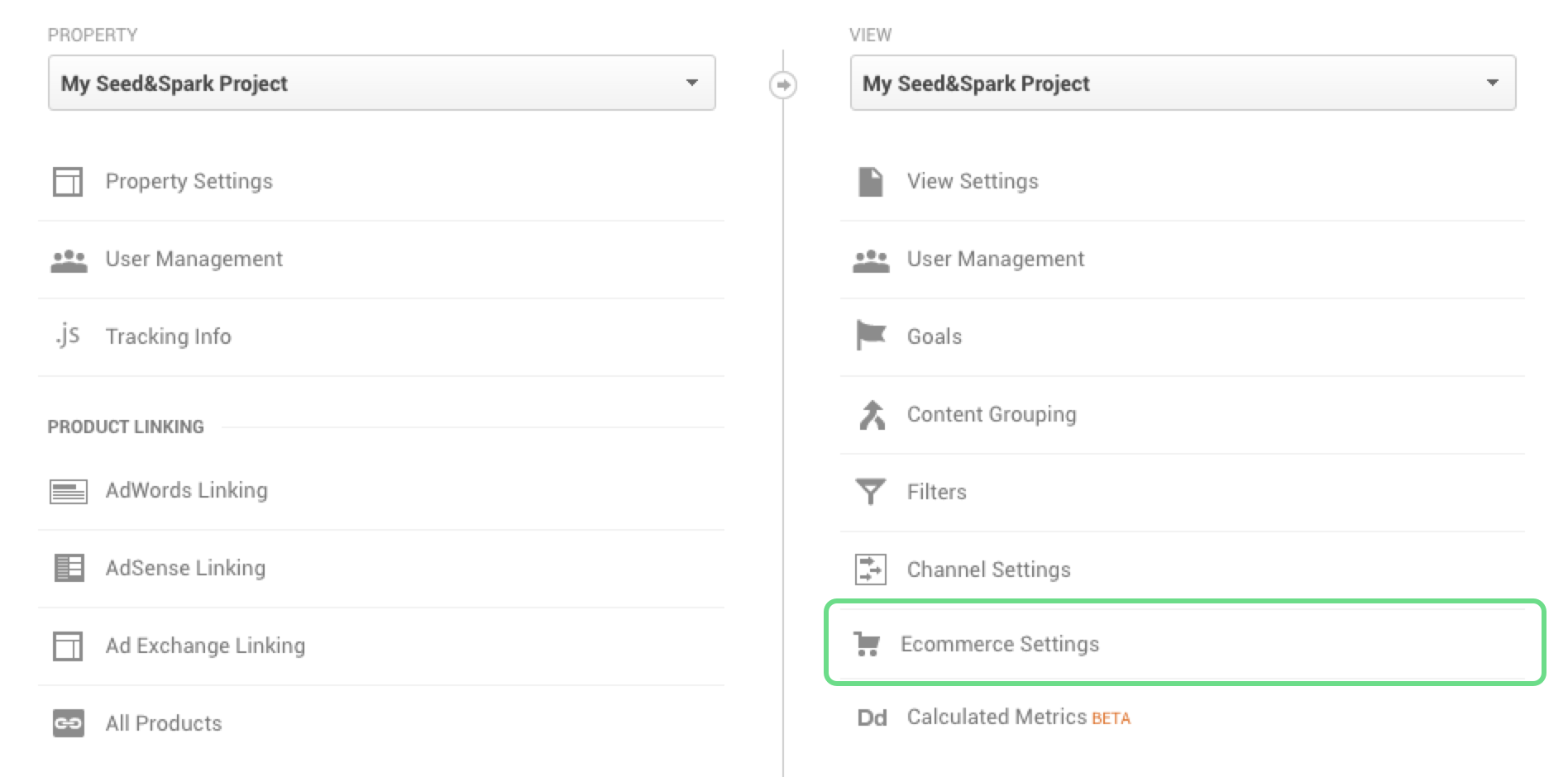
Task: Open AdSense Linking
Action: tap(185, 569)
